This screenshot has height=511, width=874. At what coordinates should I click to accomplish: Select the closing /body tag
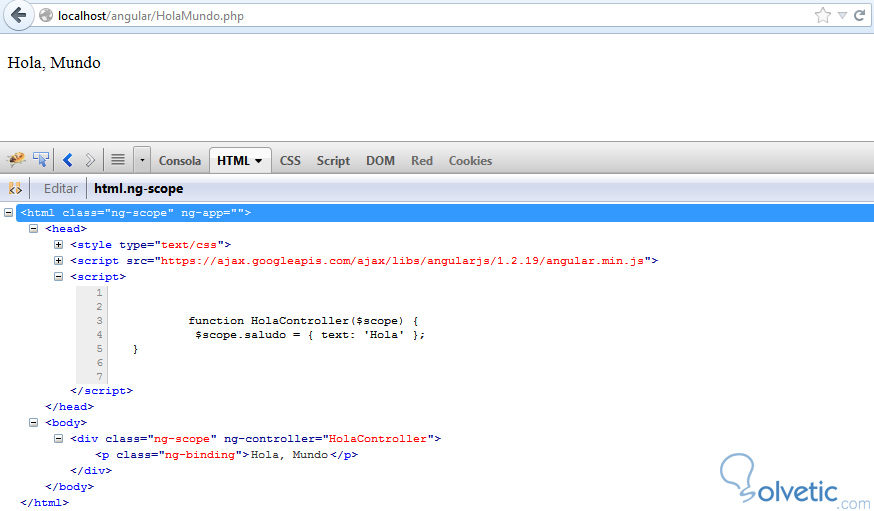point(70,486)
